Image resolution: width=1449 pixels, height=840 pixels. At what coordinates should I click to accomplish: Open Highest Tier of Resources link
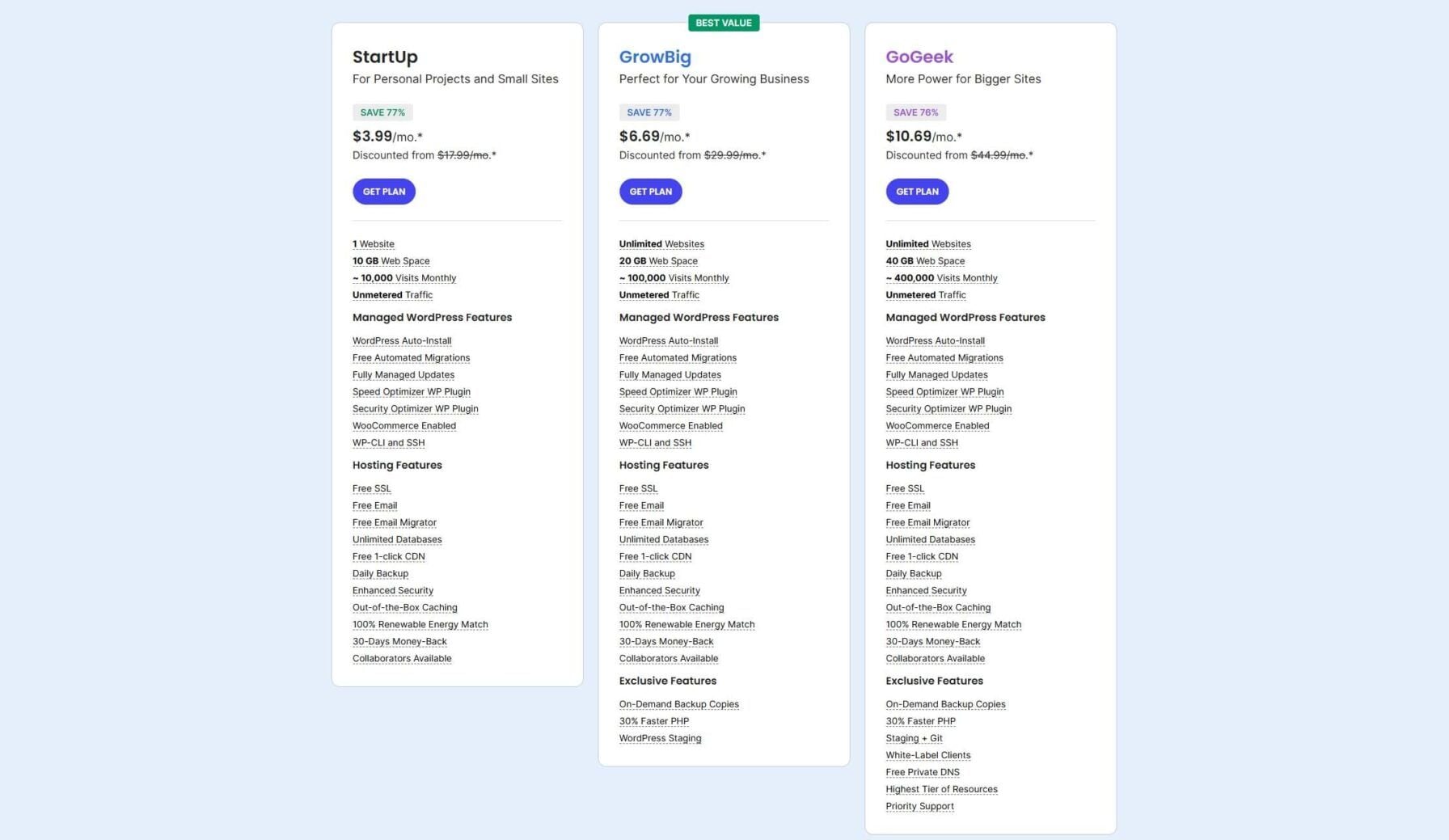click(x=941, y=789)
